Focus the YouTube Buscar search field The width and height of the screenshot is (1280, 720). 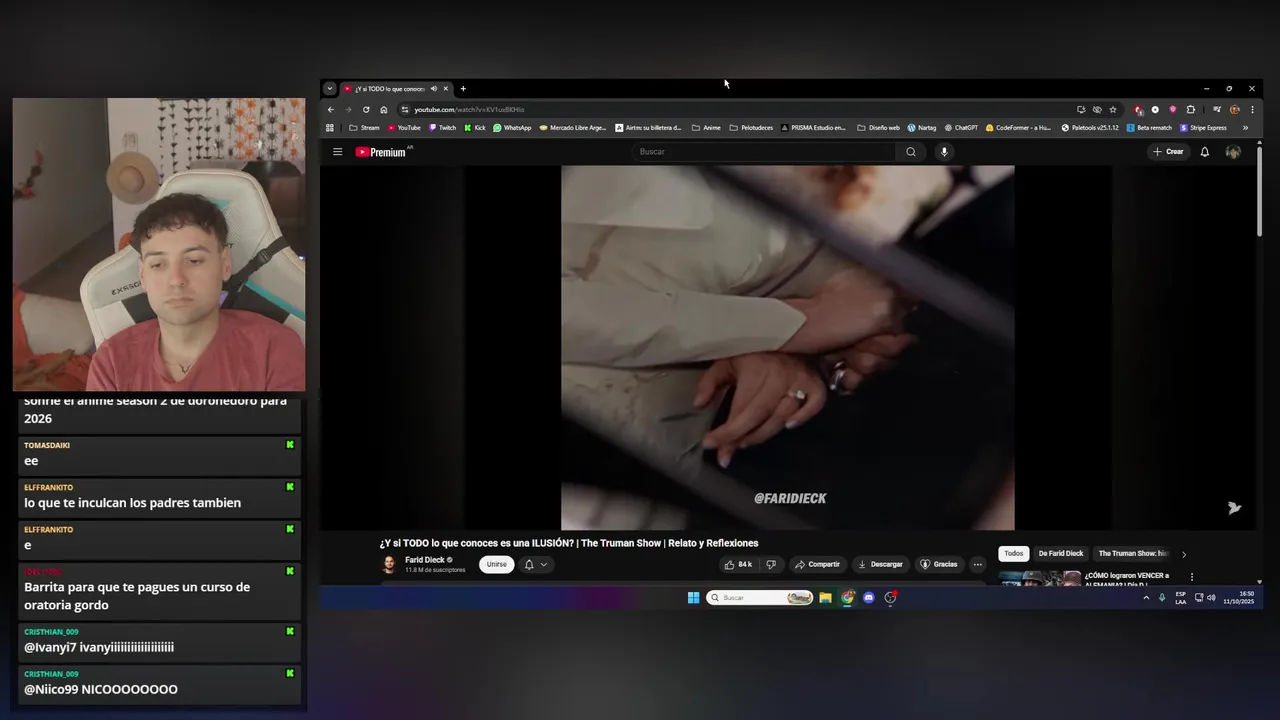point(764,152)
